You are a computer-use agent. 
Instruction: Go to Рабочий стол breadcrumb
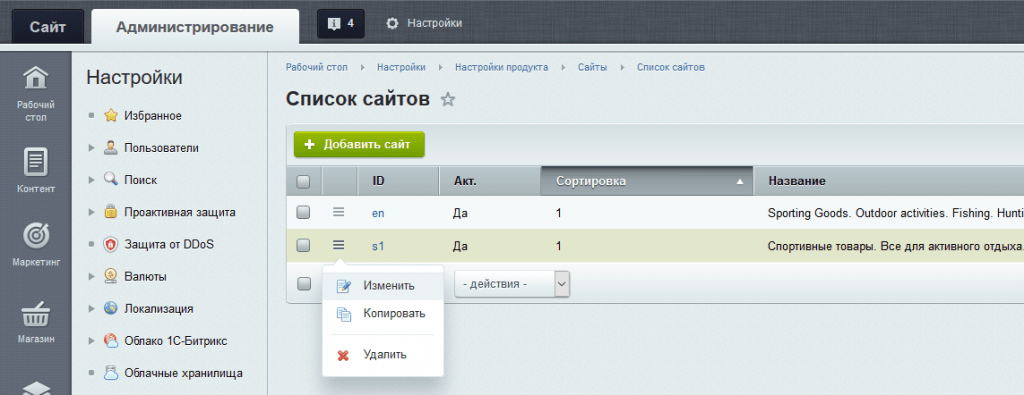pyautogui.click(x=317, y=67)
